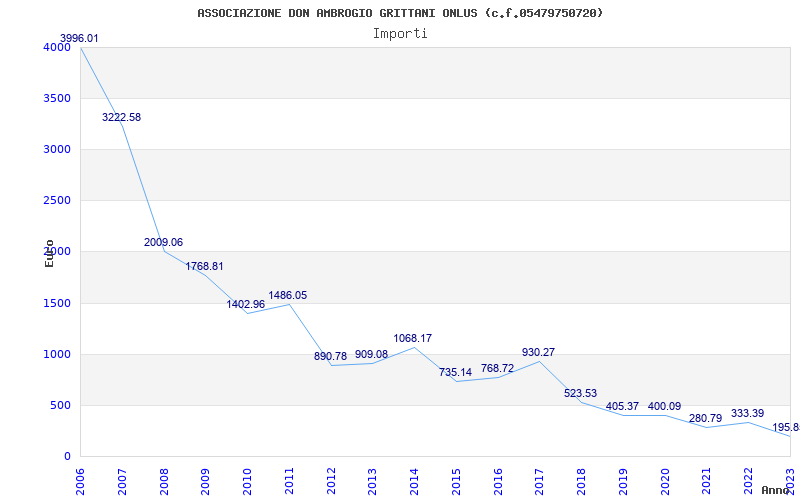Click the 1068.17 data label
Image resolution: width=800 pixels, height=500 pixels.
(413, 338)
